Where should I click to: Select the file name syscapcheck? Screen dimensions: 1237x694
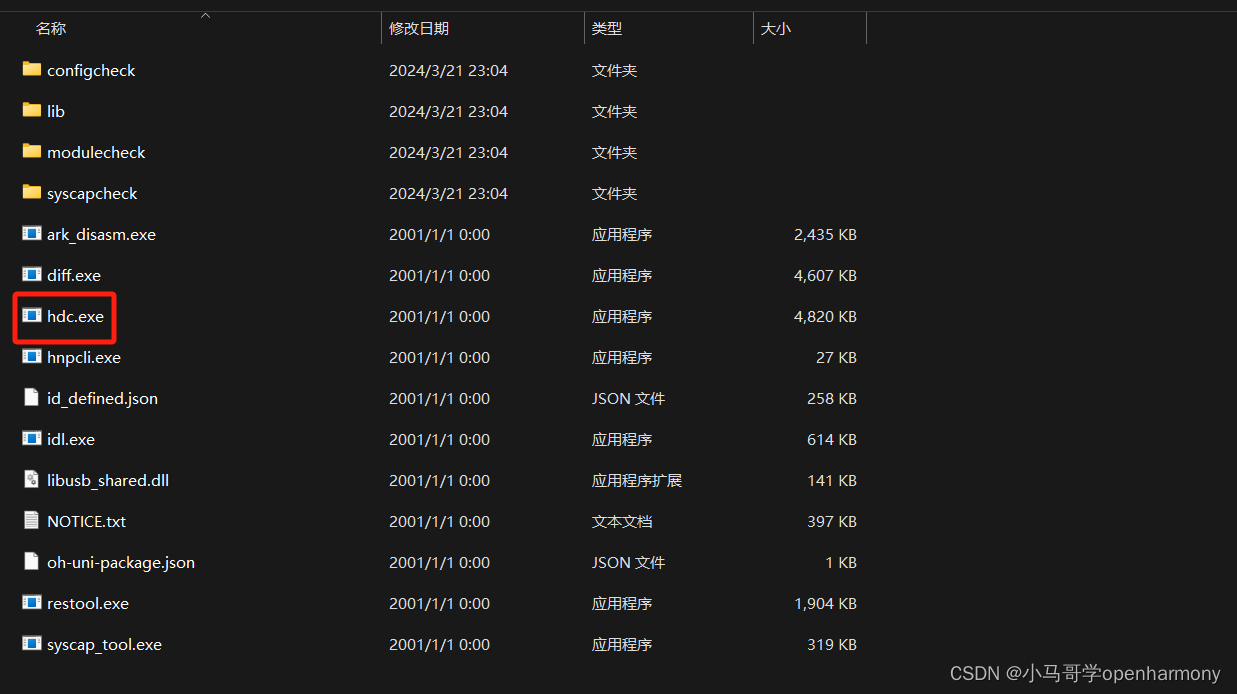point(92,194)
